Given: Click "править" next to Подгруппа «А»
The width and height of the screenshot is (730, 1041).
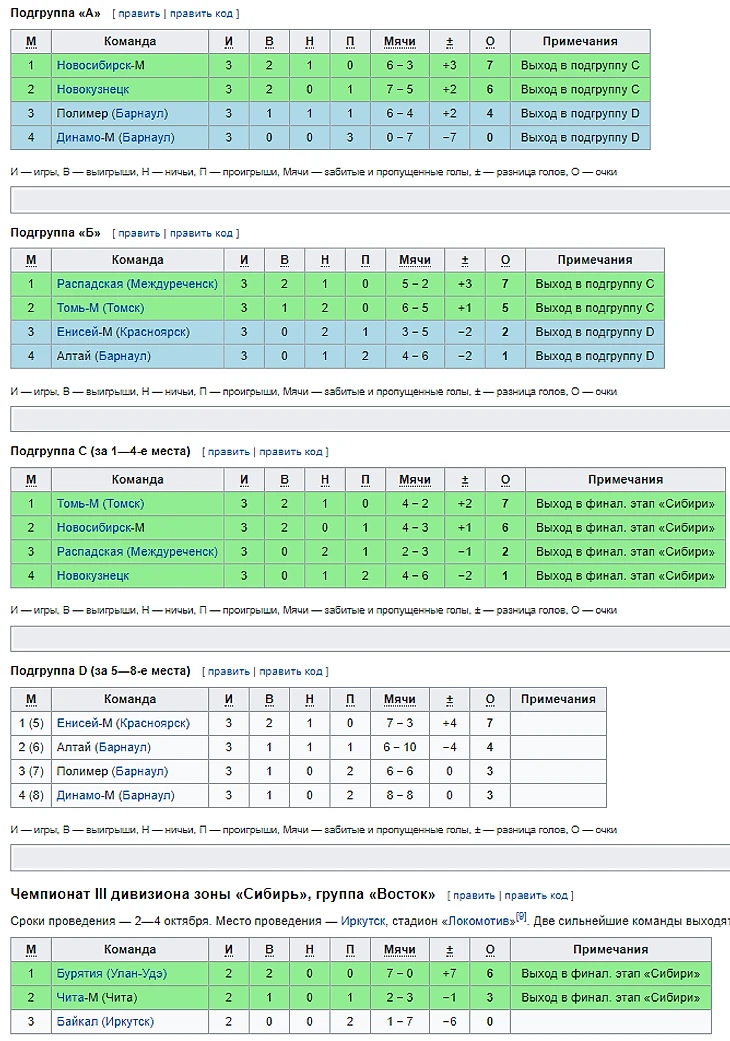Looking at the screenshot, I should [x=138, y=14].
